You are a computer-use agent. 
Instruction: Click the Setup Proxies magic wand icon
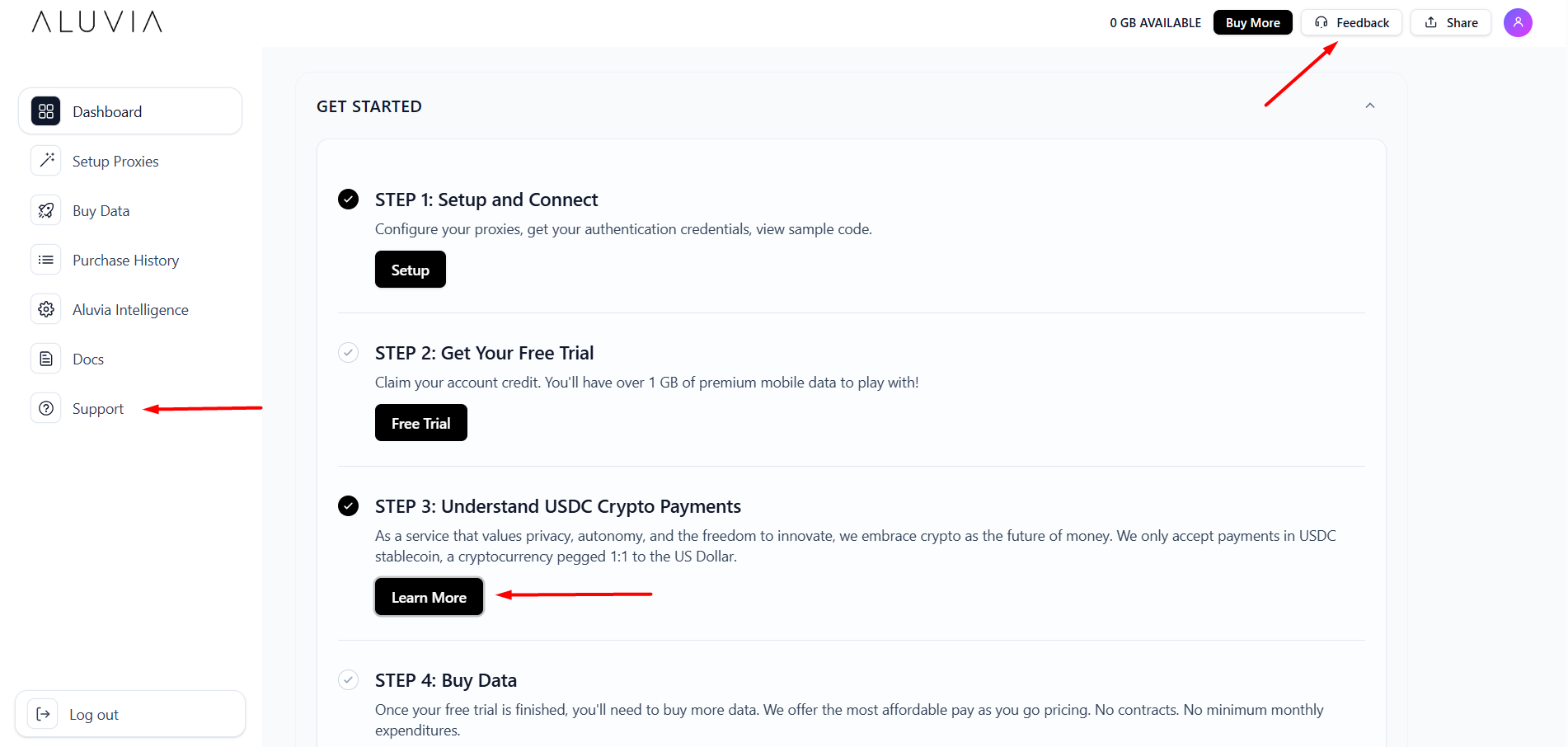(x=46, y=161)
